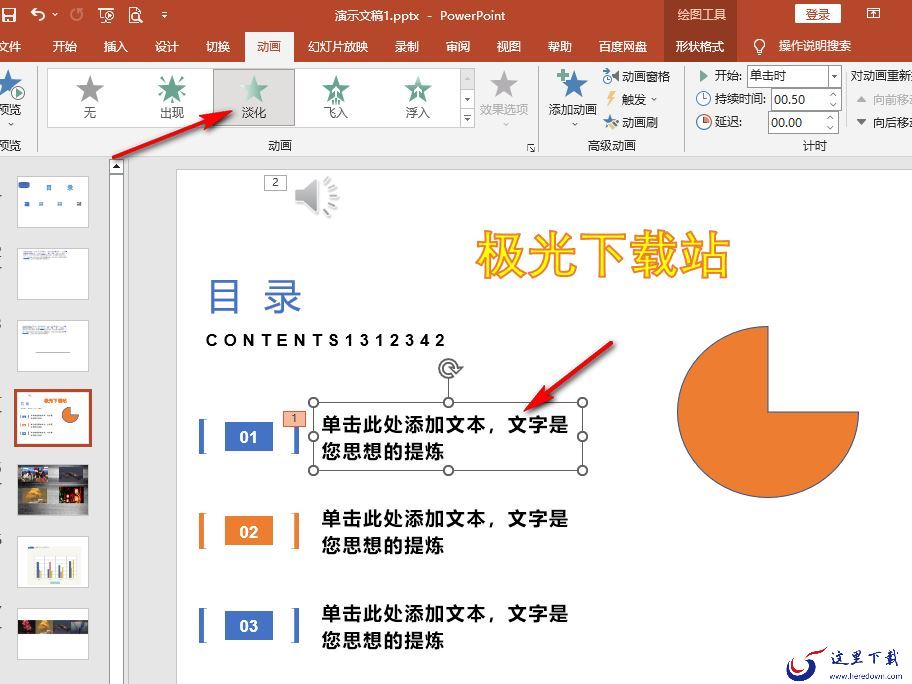912x684 pixels.
Task: Switch to the 形状格式 tab
Action: [700, 47]
